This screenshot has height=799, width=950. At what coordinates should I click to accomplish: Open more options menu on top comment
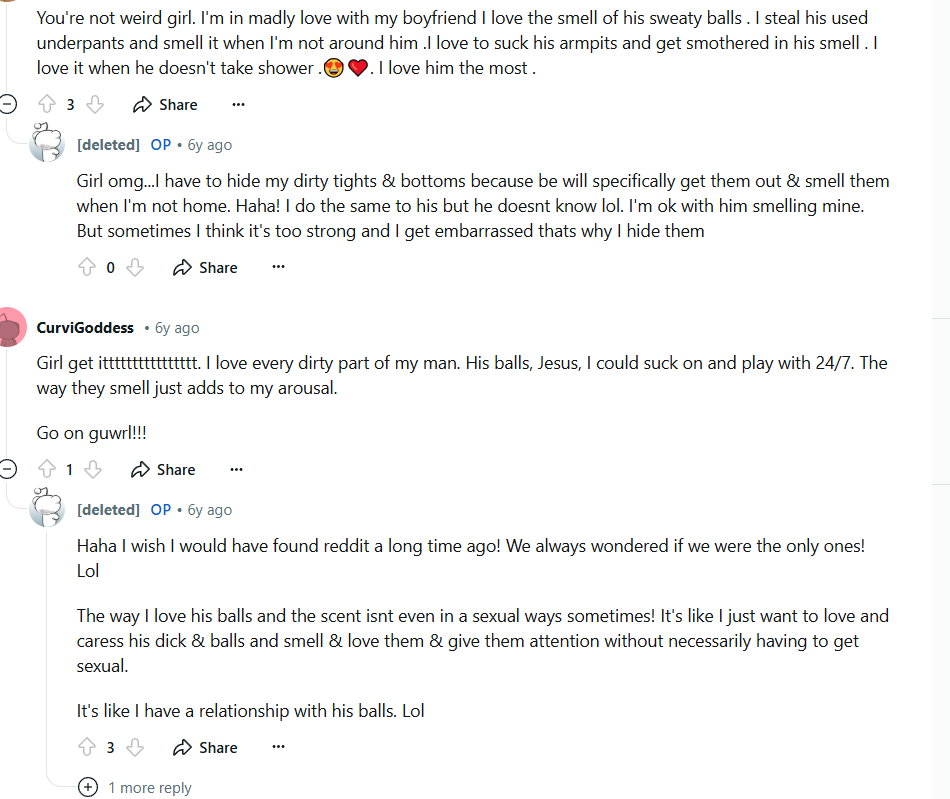pos(238,104)
